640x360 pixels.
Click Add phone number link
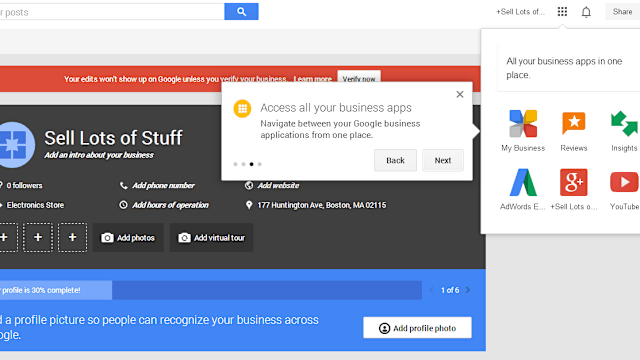[x=163, y=186]
